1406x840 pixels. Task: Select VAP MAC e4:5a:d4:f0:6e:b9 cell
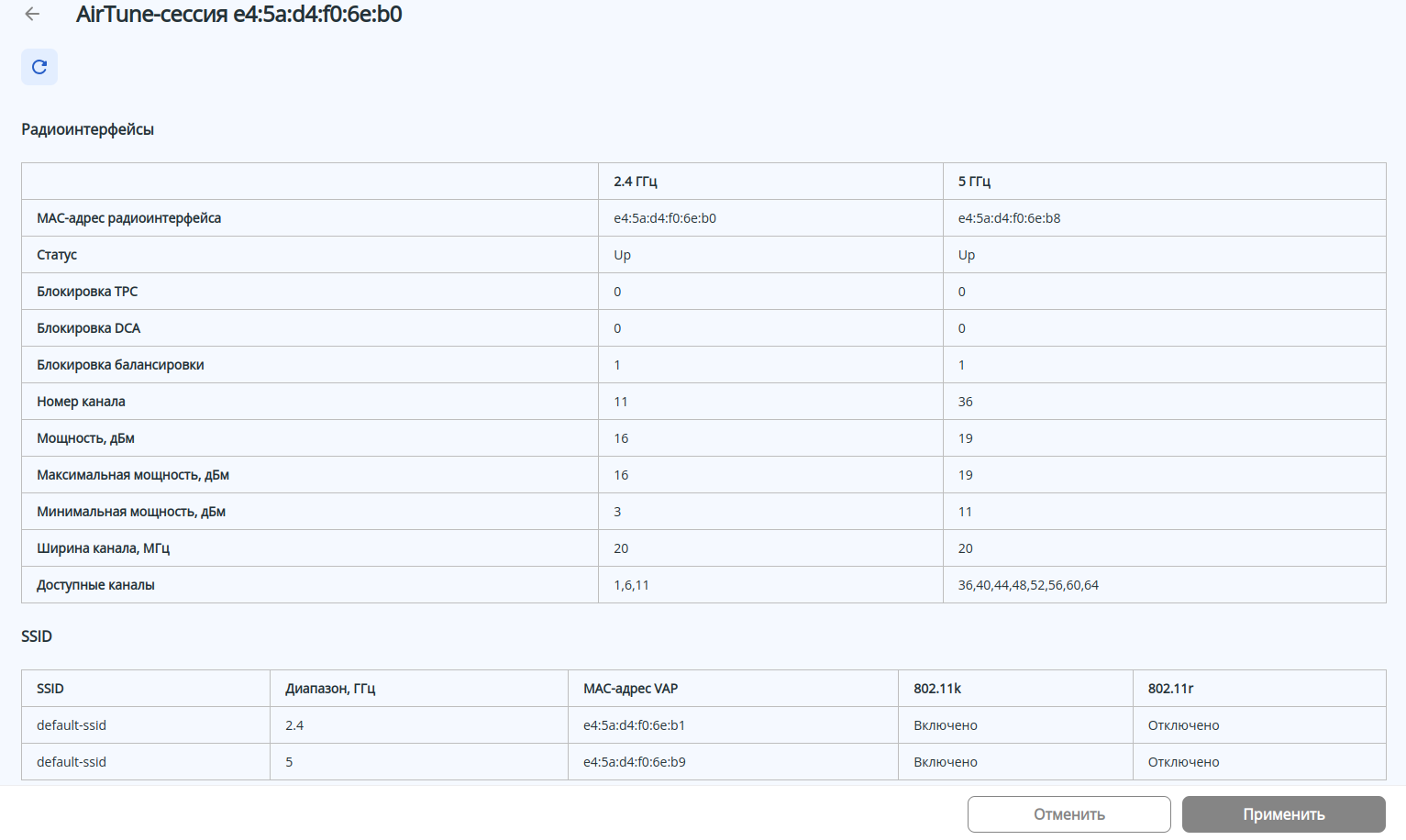(634, 762)
